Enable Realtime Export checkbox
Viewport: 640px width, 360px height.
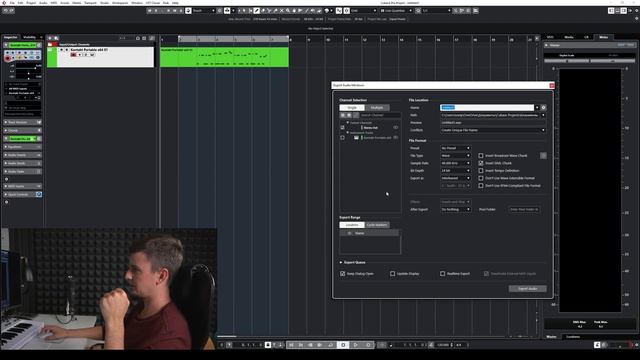(x=442, y=273)
